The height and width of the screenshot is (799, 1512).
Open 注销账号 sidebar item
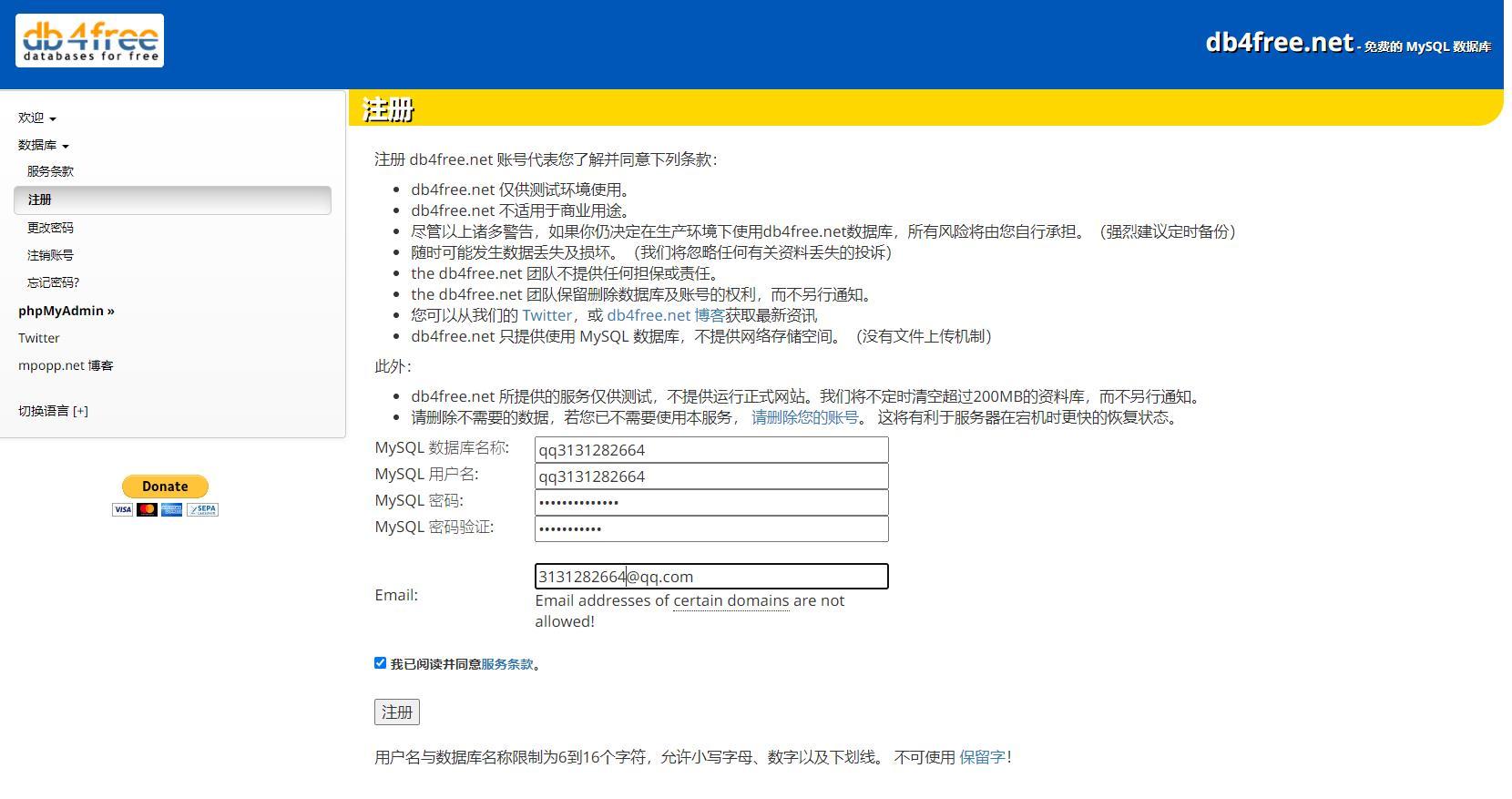click(50, 255)
